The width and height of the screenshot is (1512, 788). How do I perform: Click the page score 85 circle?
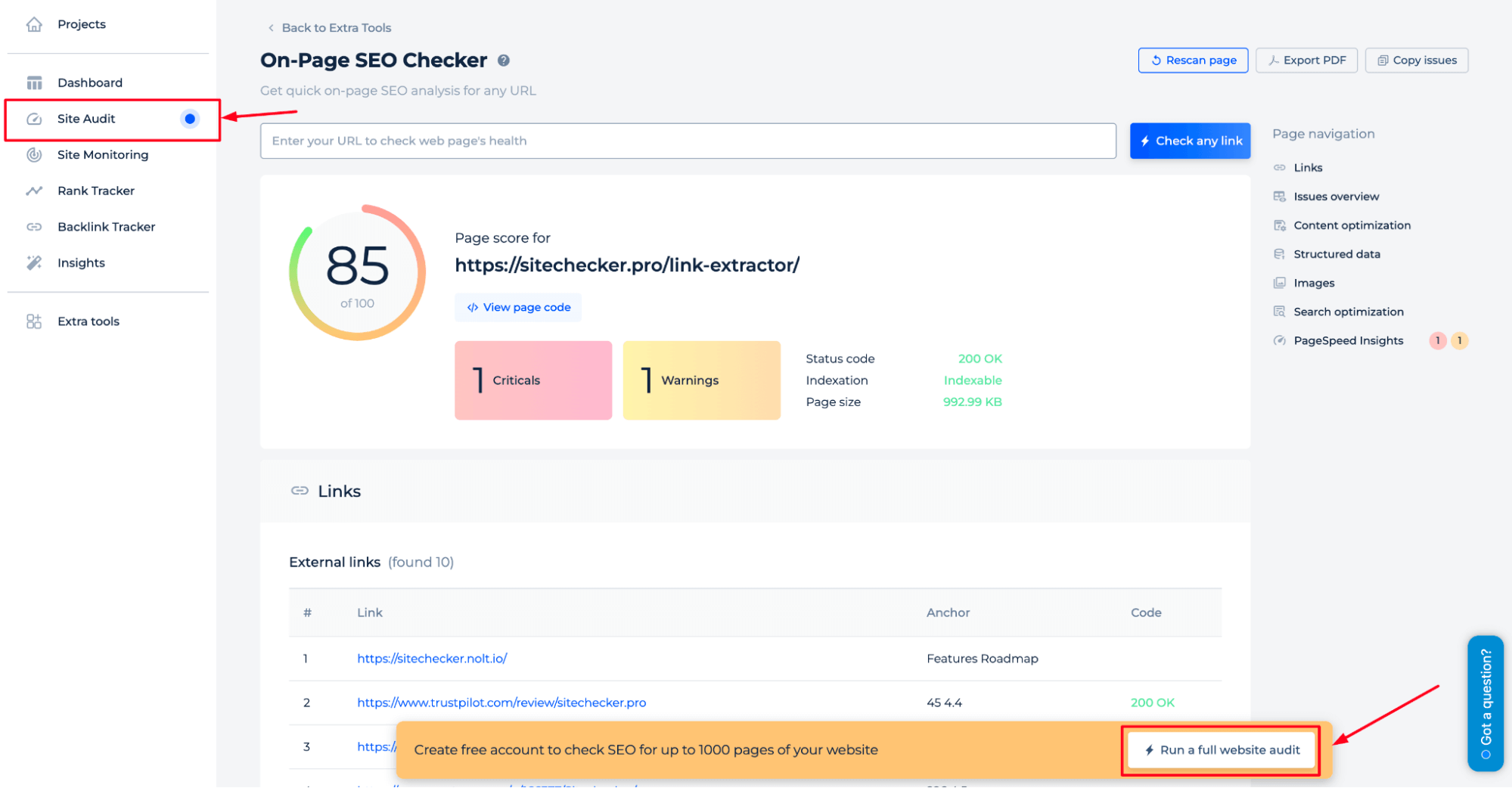coord(357,273)
